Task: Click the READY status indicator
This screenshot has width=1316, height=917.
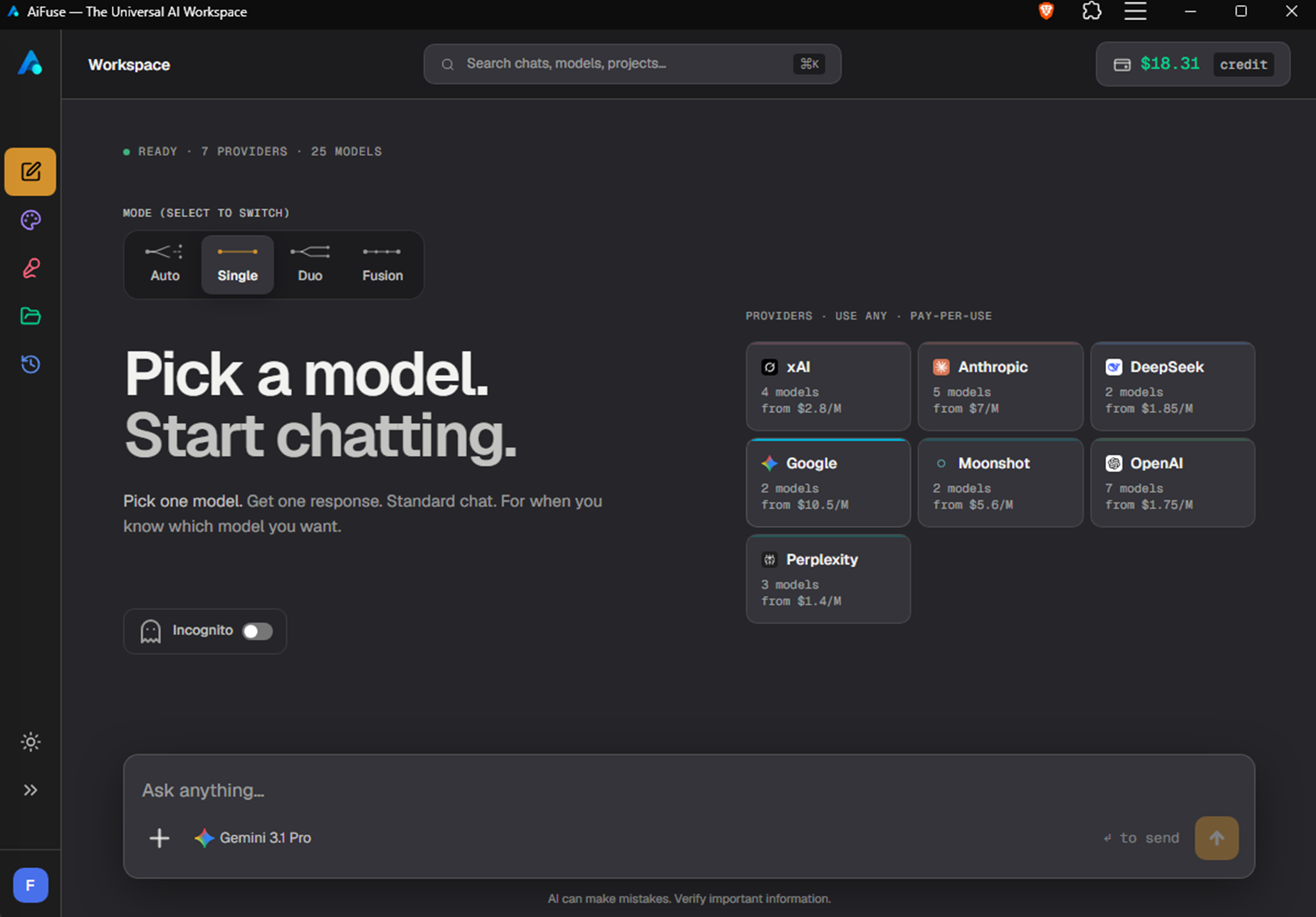Action: click(x=150, y=152)
